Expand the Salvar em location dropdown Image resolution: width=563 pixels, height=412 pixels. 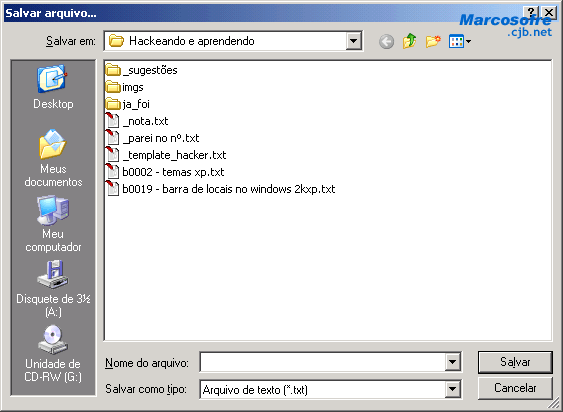coord(353,41)
